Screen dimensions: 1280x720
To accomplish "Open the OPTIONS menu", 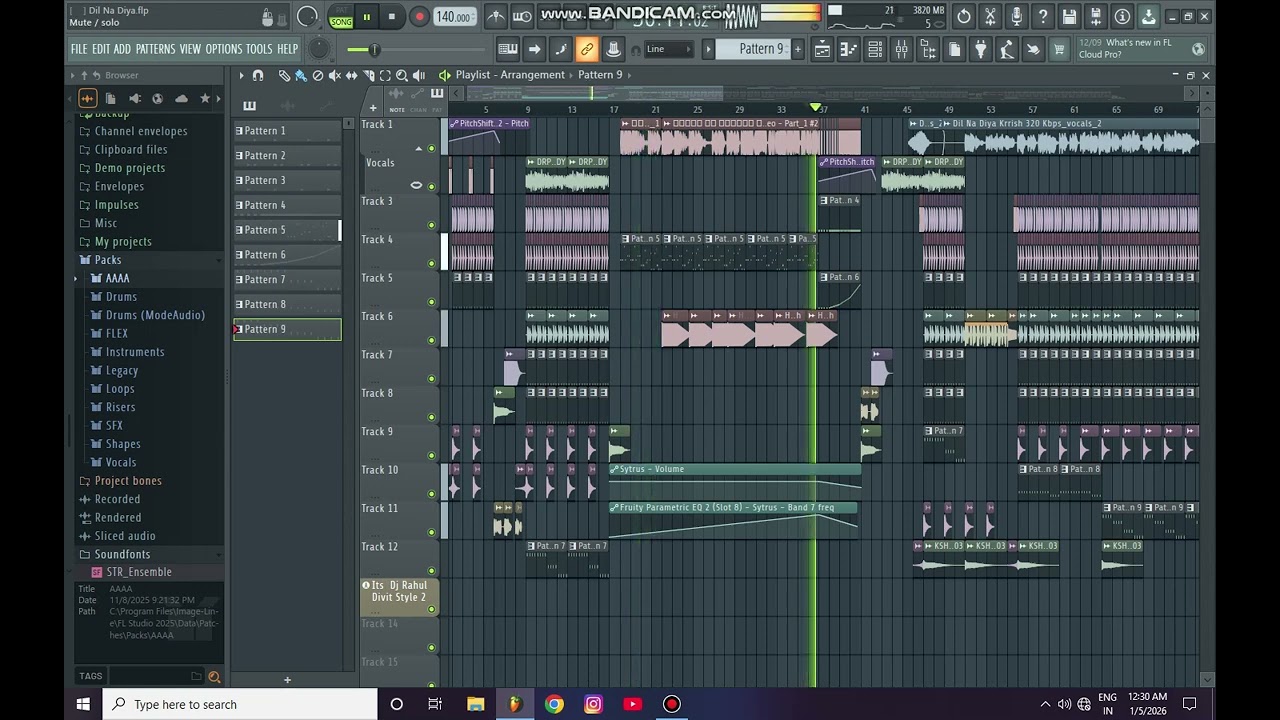I will pos(224,49).
